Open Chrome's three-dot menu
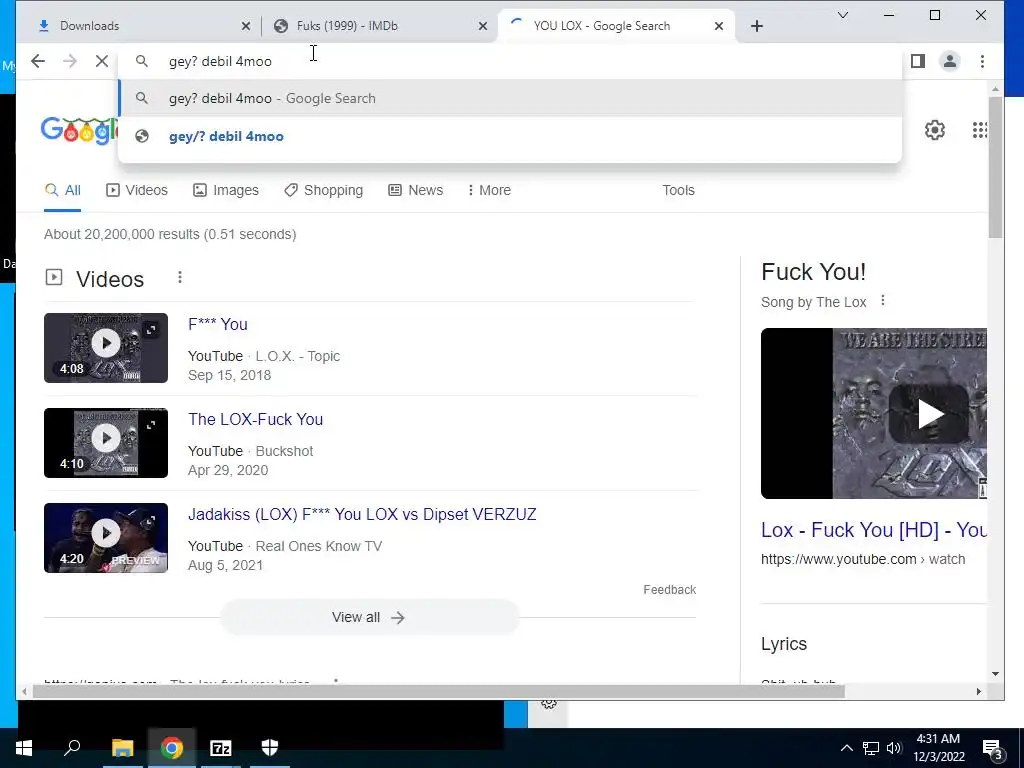1024x768 pixels. point(982,61)
